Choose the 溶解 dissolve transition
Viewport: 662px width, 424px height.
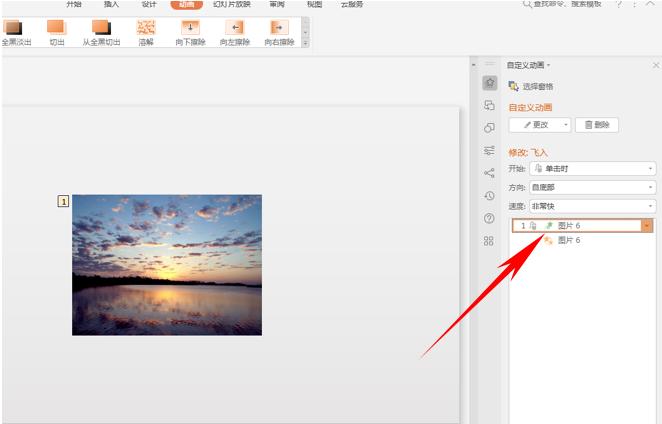point(146,33)
